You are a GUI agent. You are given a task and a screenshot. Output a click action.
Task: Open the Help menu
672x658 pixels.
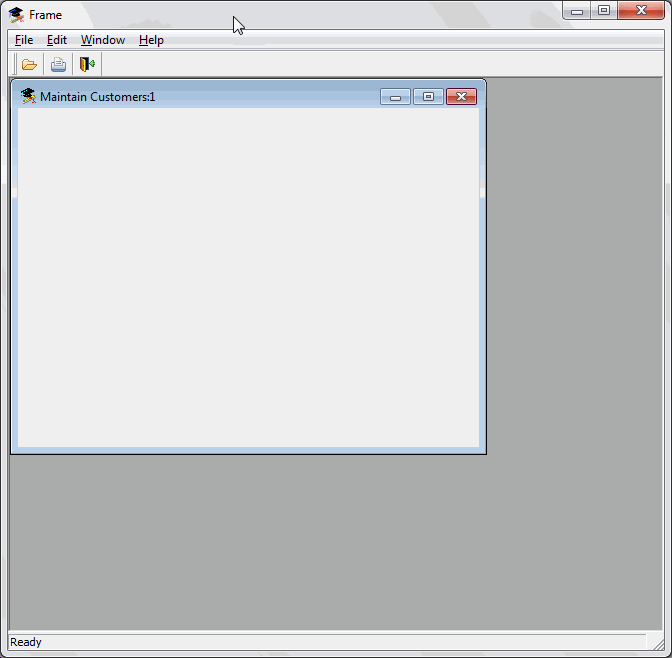coord(151,40)
